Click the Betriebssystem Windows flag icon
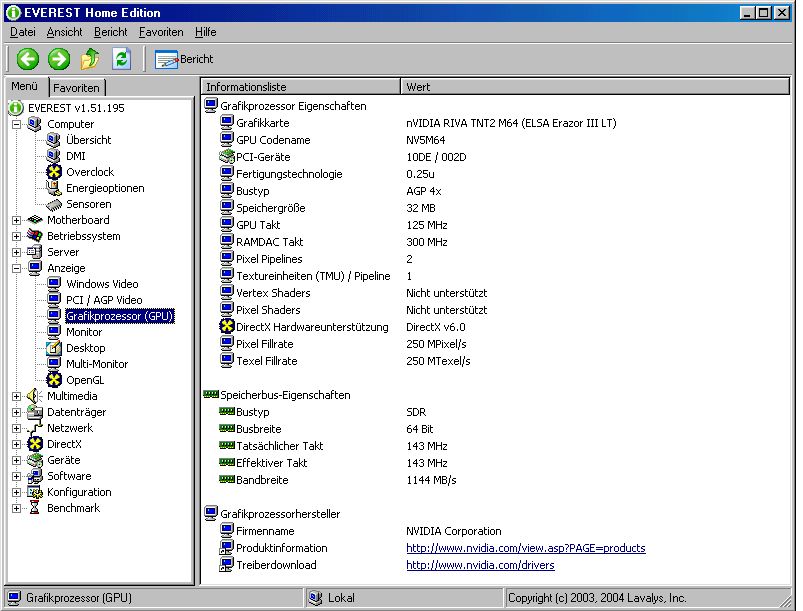The height and width of the screenshot is (611, 803). tap(35, 236)
